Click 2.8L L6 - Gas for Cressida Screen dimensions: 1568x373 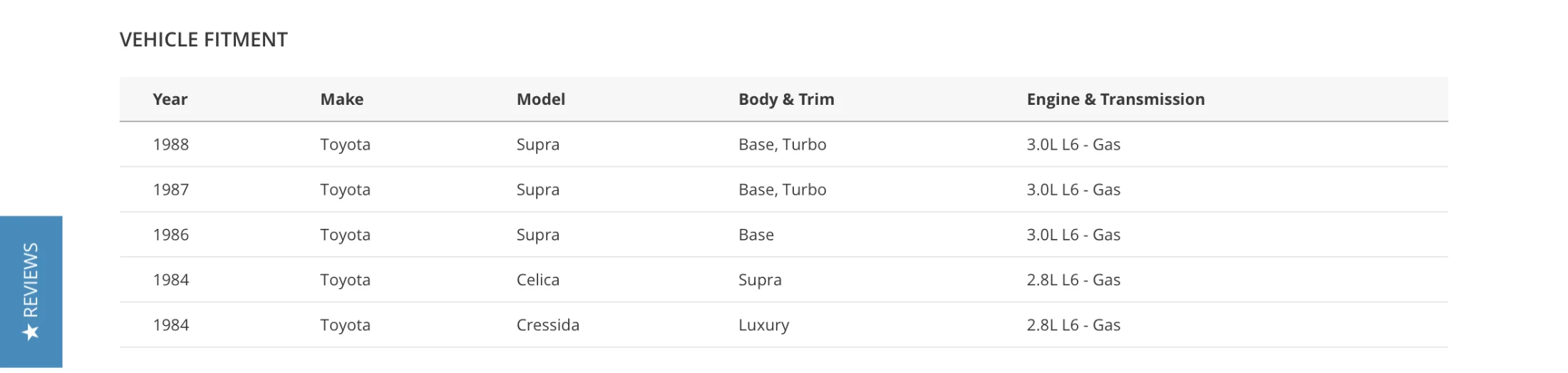pos(1073,325)
